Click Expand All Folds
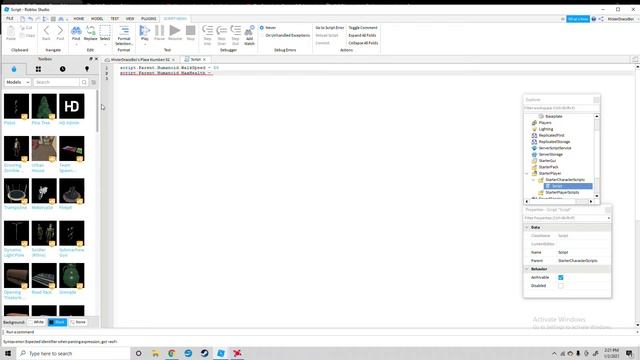Image resolution: width=640 pixels, height=360 pixels. [x=362, y=36]
